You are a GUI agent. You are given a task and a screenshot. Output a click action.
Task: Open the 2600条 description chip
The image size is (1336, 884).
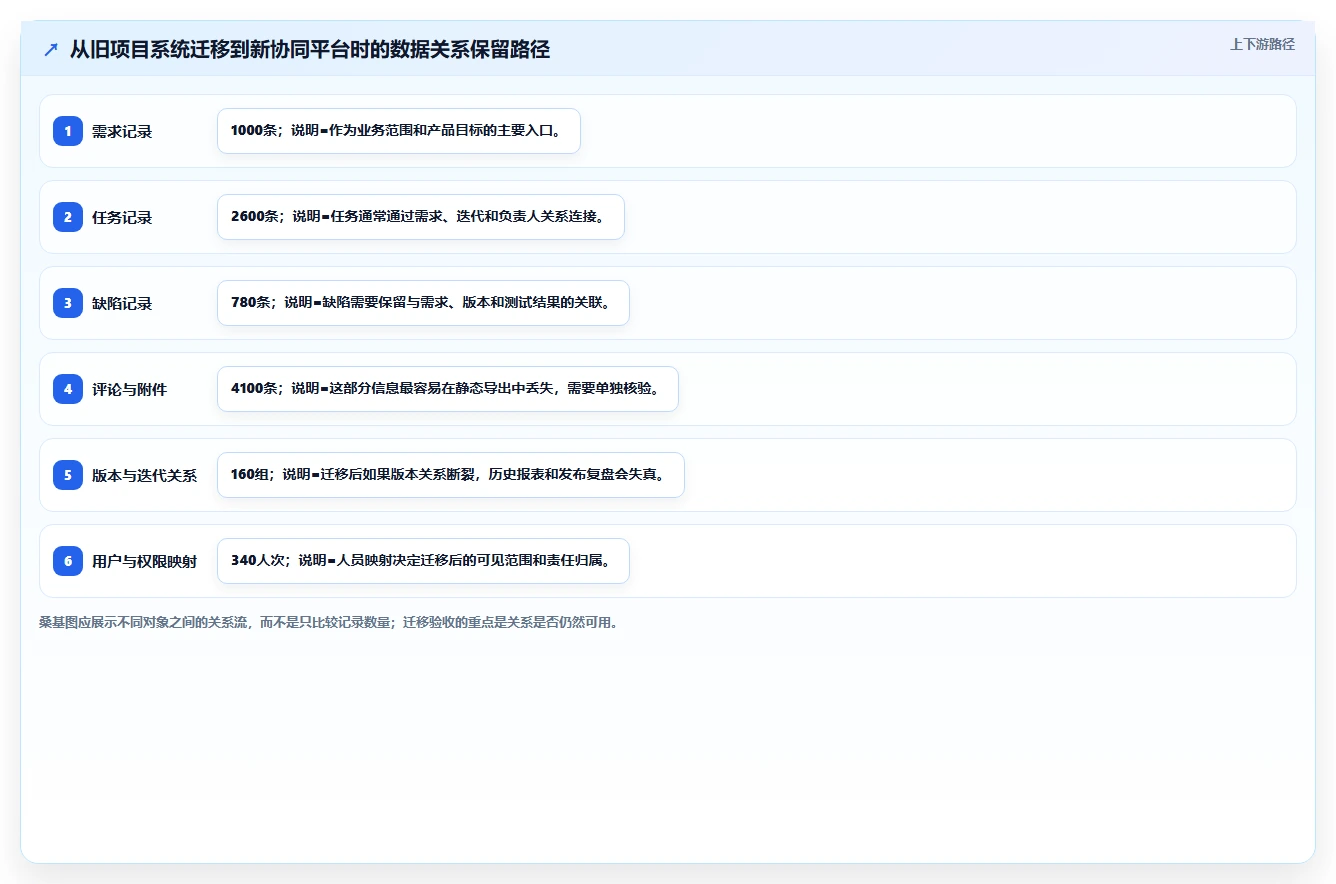(x=421, y=217)
